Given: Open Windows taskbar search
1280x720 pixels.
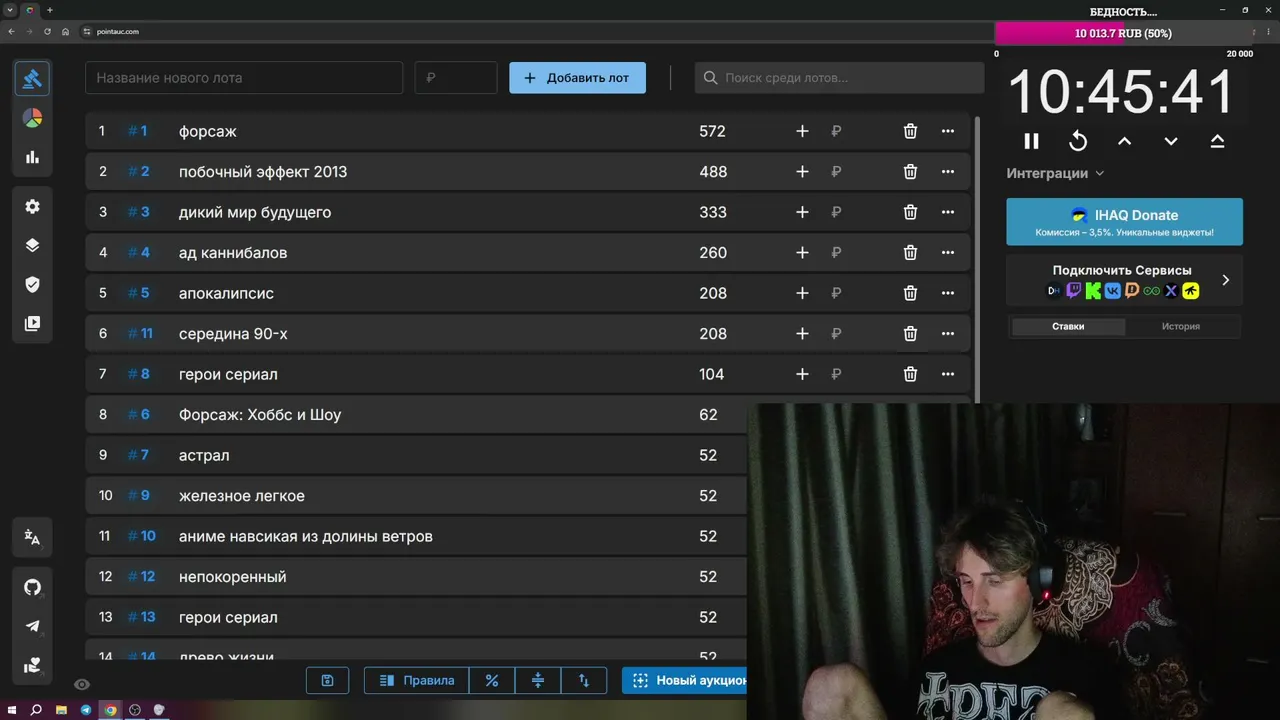Looking at the screenshot, I should (36, 710).
